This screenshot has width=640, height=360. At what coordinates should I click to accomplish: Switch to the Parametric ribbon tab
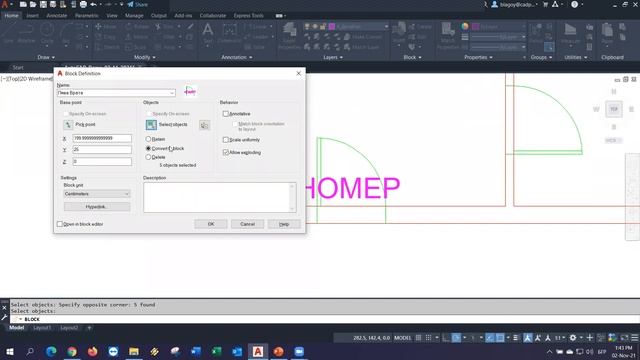tap(87, 16)
